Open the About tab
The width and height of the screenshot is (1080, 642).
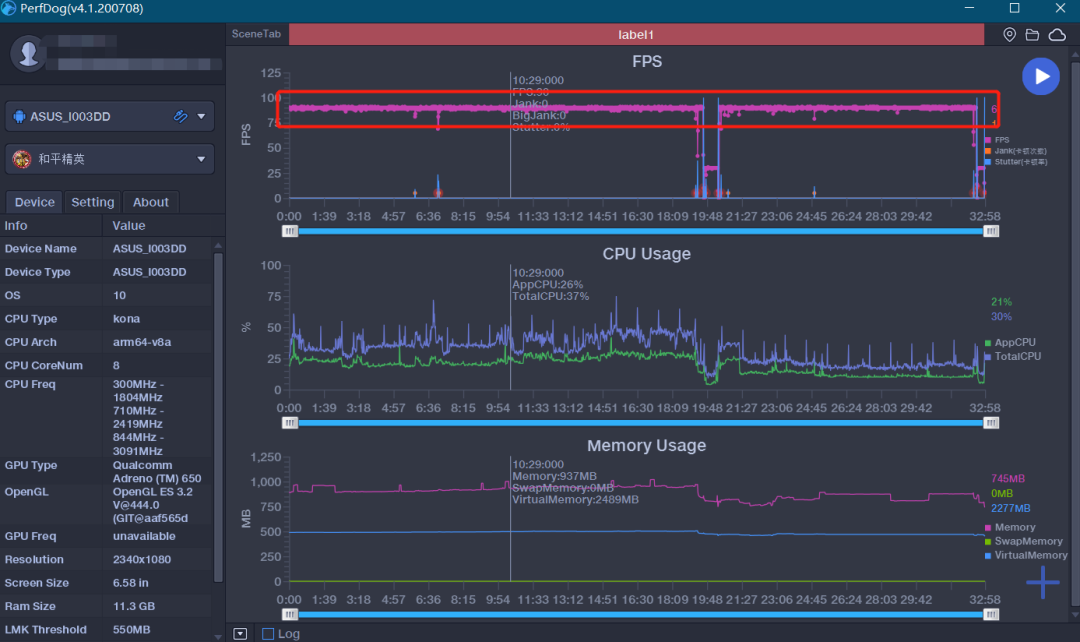pyautogui.click(x=151, y=202)
